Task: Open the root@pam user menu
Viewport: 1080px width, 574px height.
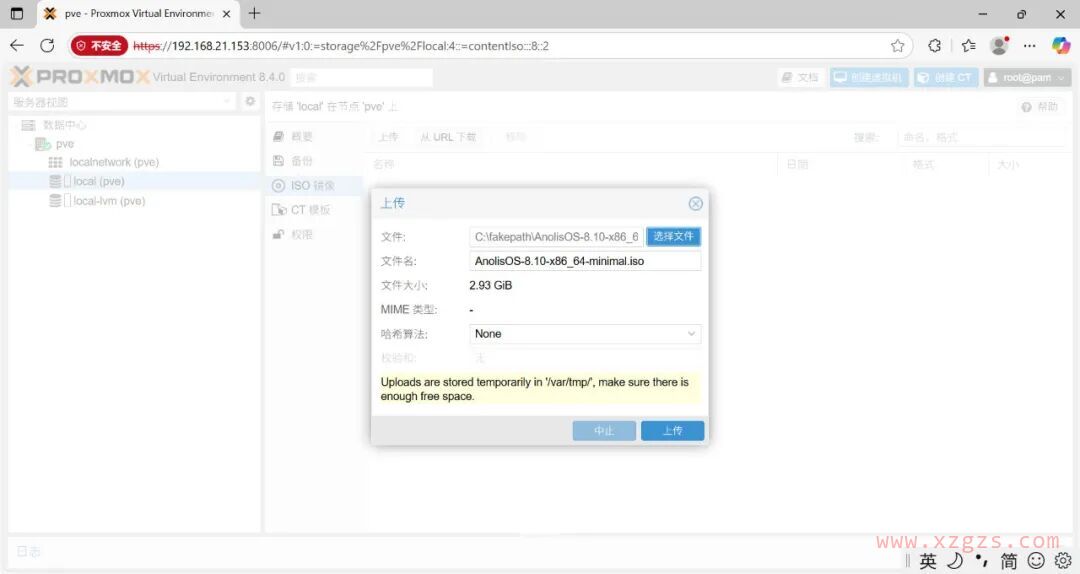Action: pos(1027,77)
